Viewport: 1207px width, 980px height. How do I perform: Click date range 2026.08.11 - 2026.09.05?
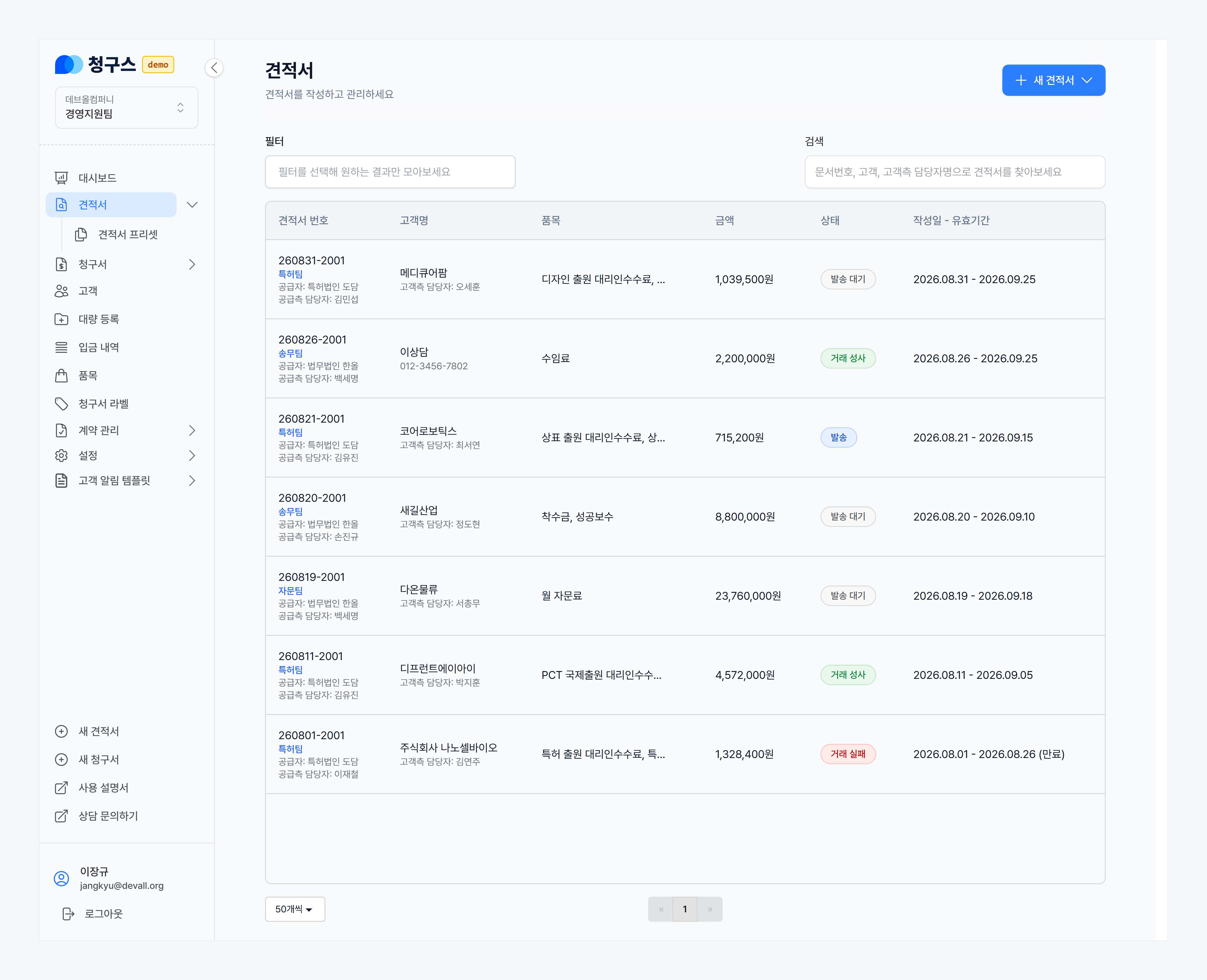(973, 675)
